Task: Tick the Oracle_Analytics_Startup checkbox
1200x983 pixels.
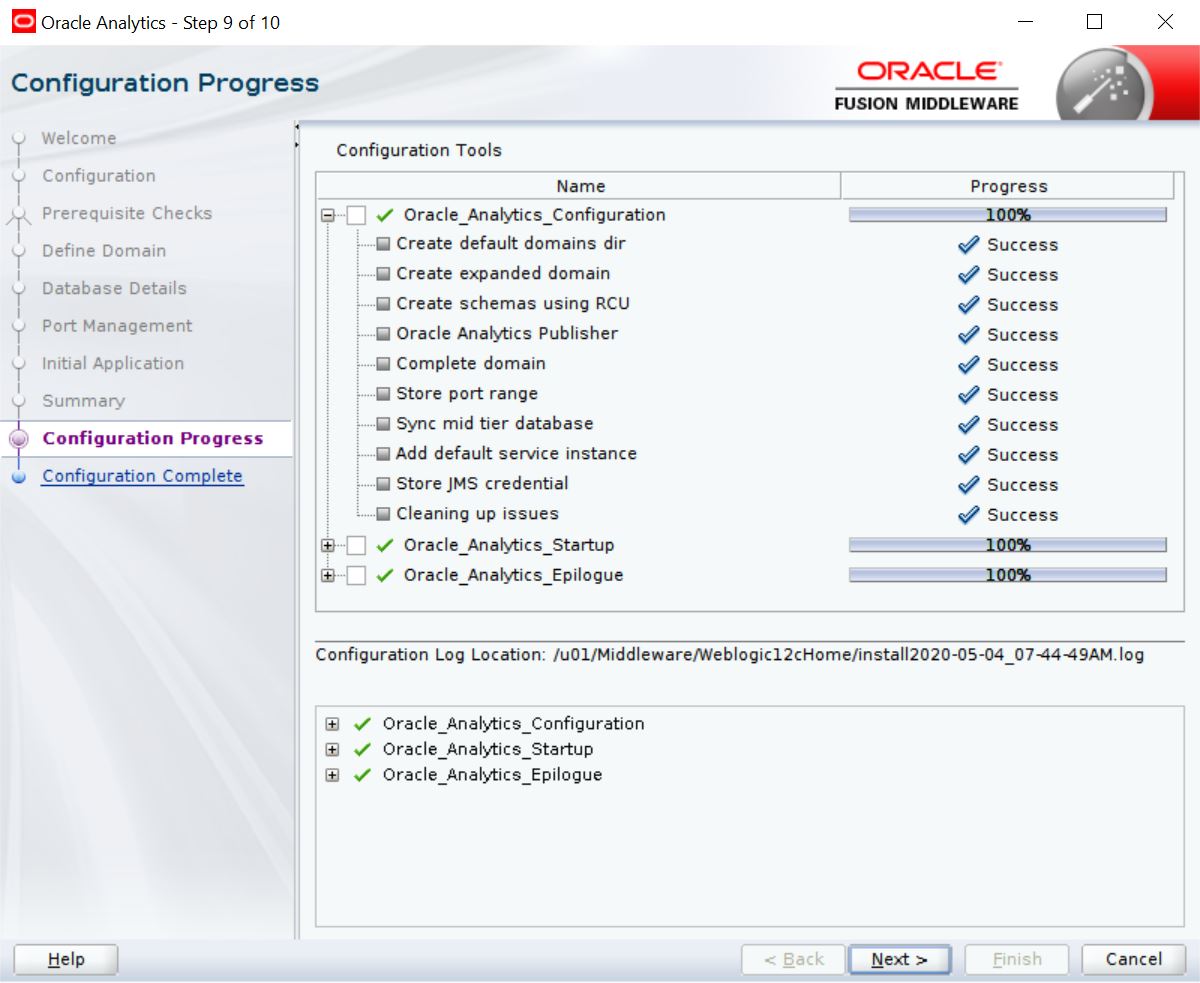Action: pyautogui.click(x=356, y=545)
